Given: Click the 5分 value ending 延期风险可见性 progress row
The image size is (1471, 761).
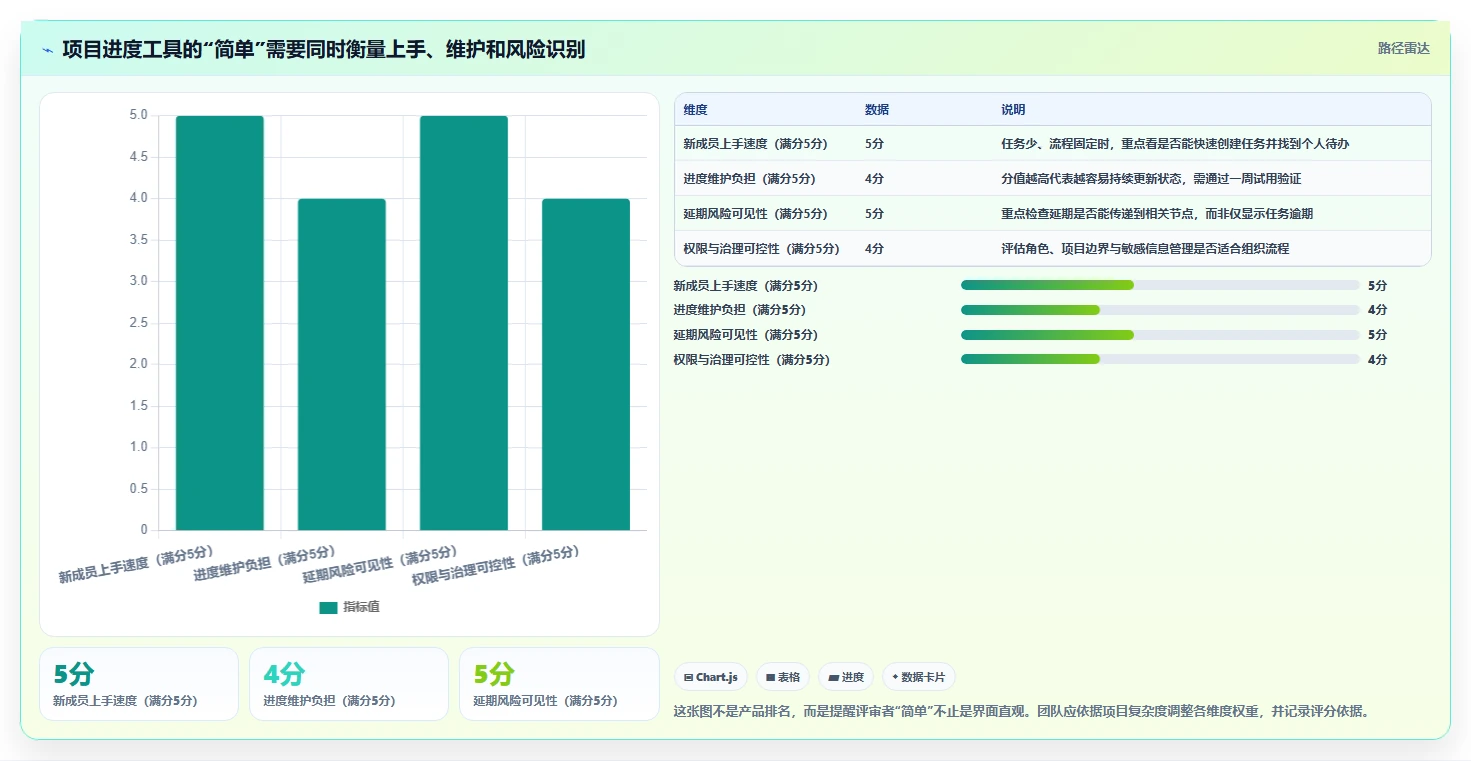Looking at the screenshot, I should click(x=1377, y=335).
